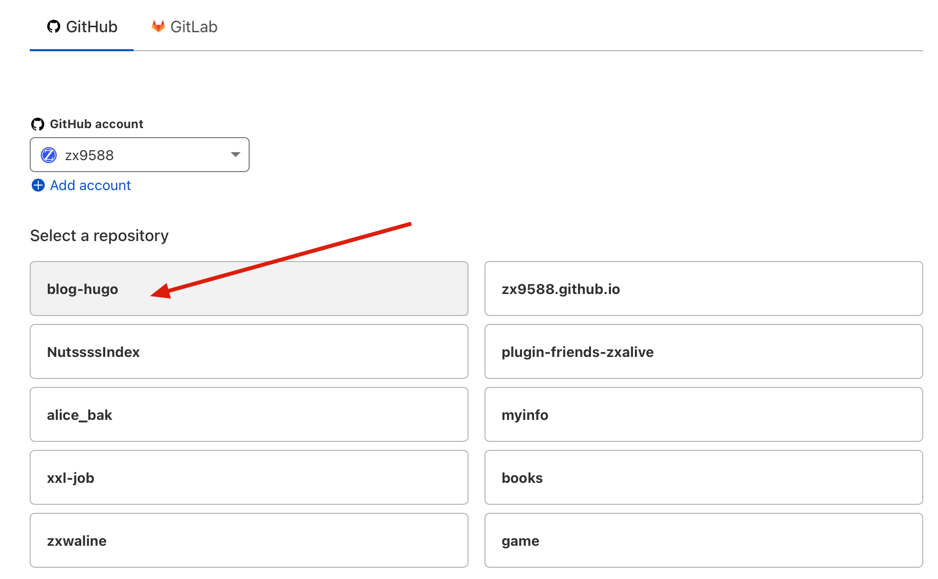Screen dimensions: 938x579
Task: Click the plus icon beside Add account
Action: [38, 185]
